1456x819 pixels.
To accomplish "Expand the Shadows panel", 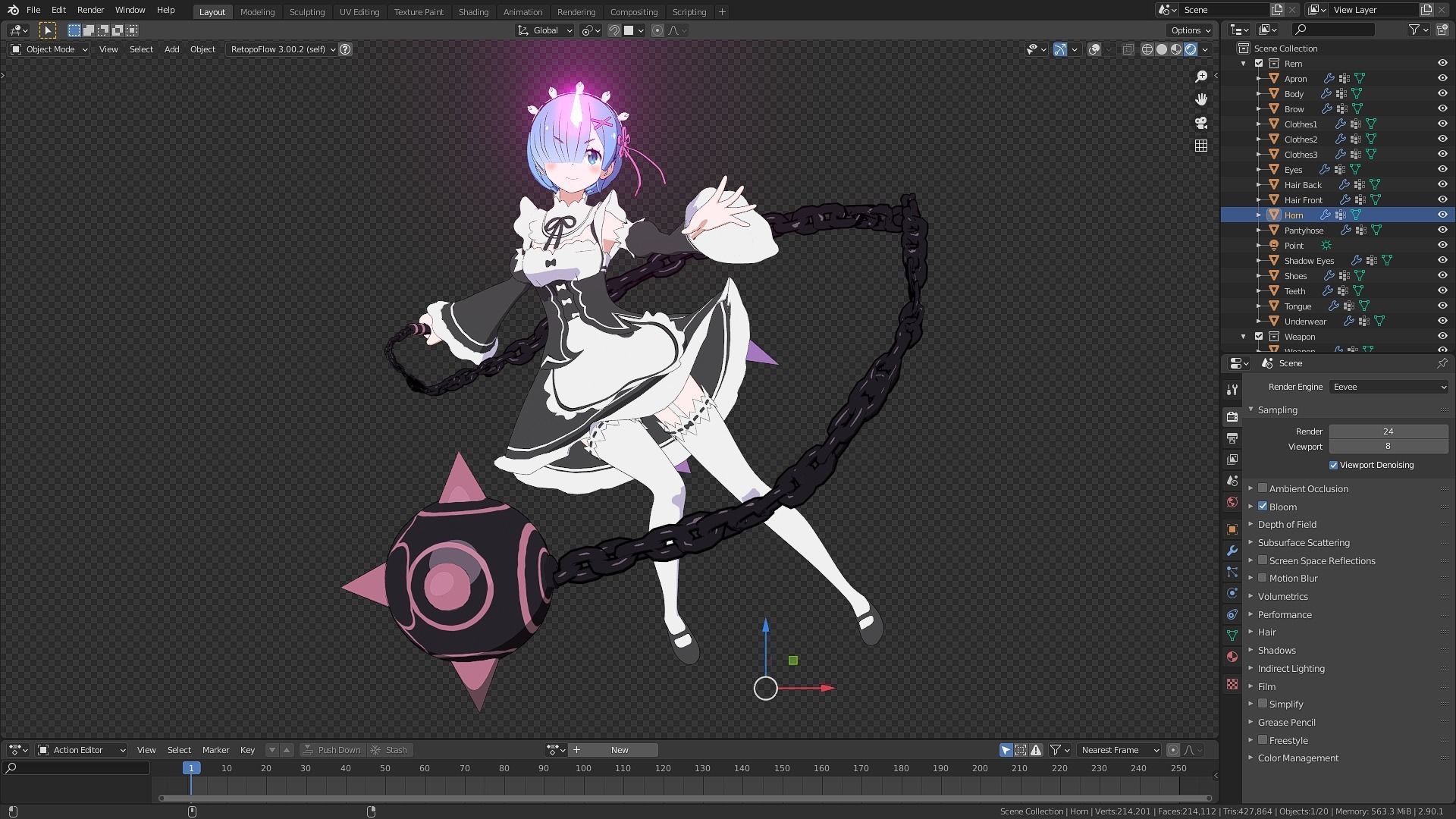I will click(1276, 651).
